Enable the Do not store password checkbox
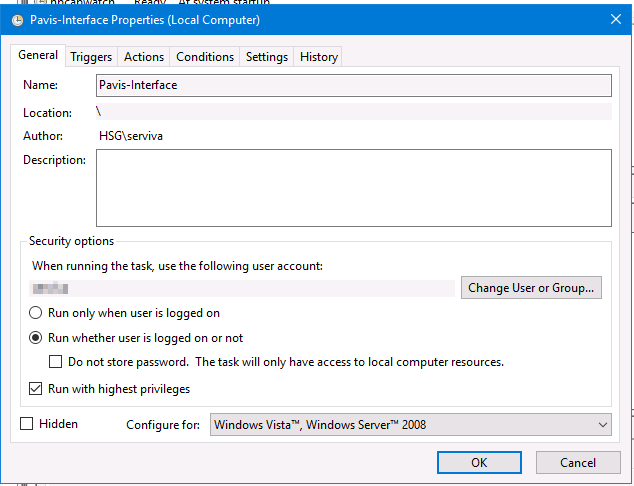Image resolution: width=634 pixels, height=486 pixels. tap(55, 361)
